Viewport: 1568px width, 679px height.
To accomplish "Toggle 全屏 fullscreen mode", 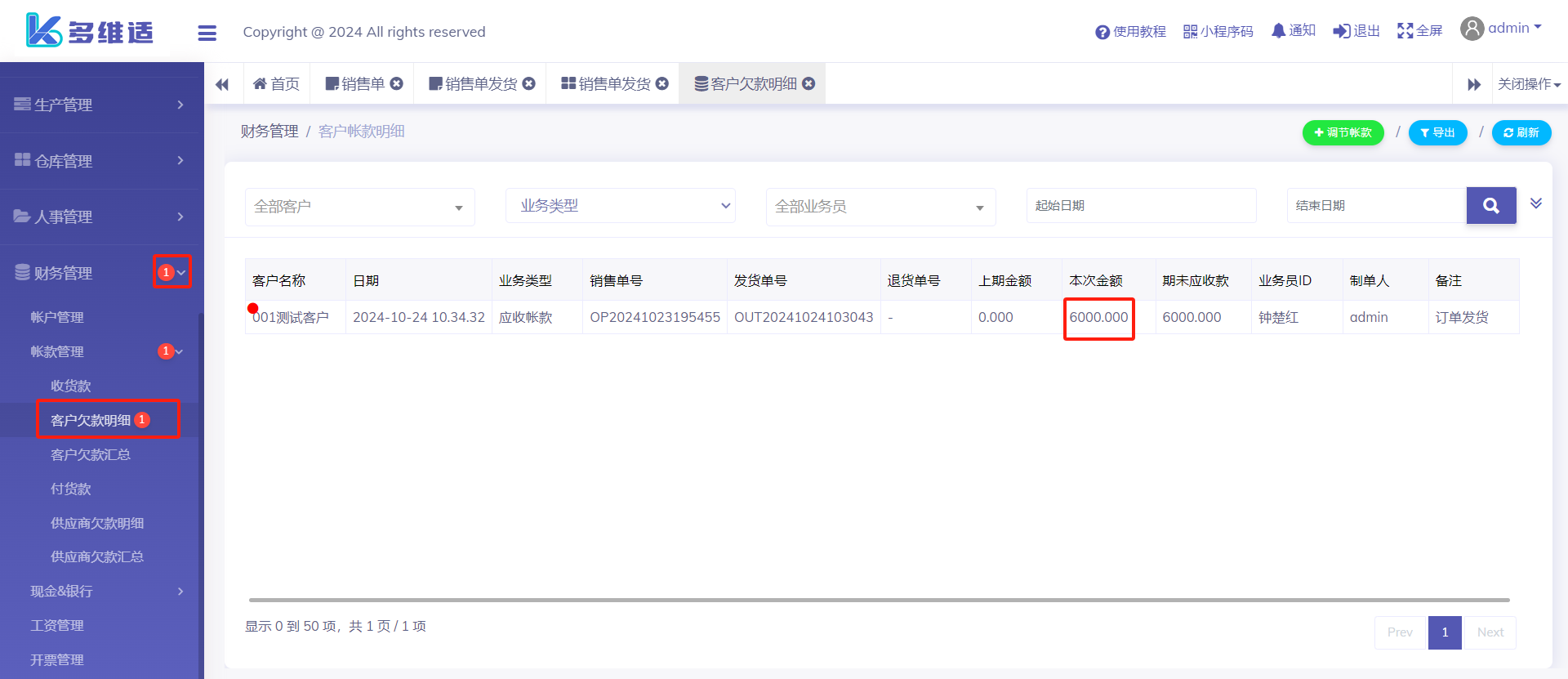I will (x=1405, y=31).
